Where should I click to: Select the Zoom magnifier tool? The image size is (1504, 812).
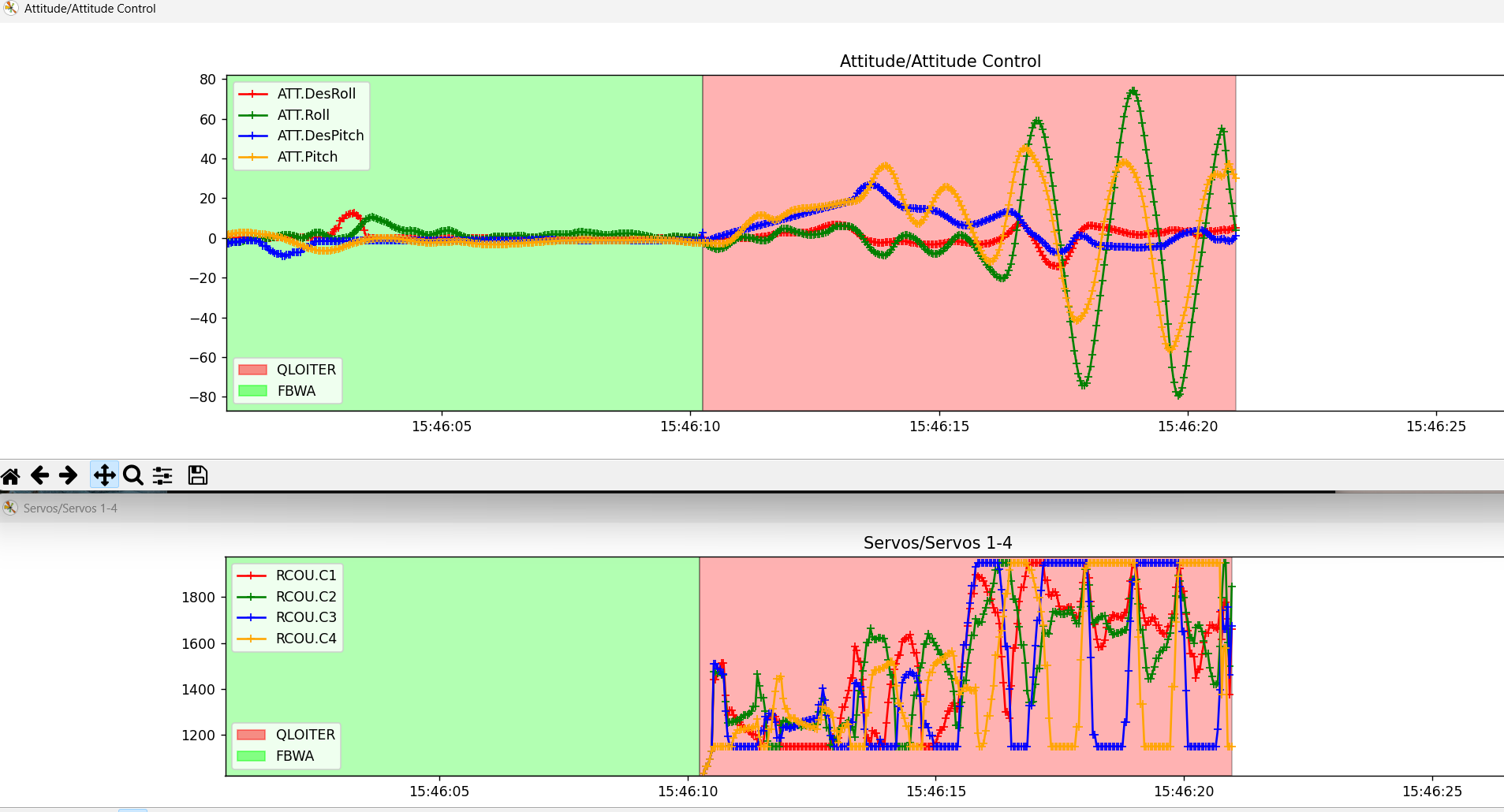[133, 475]
